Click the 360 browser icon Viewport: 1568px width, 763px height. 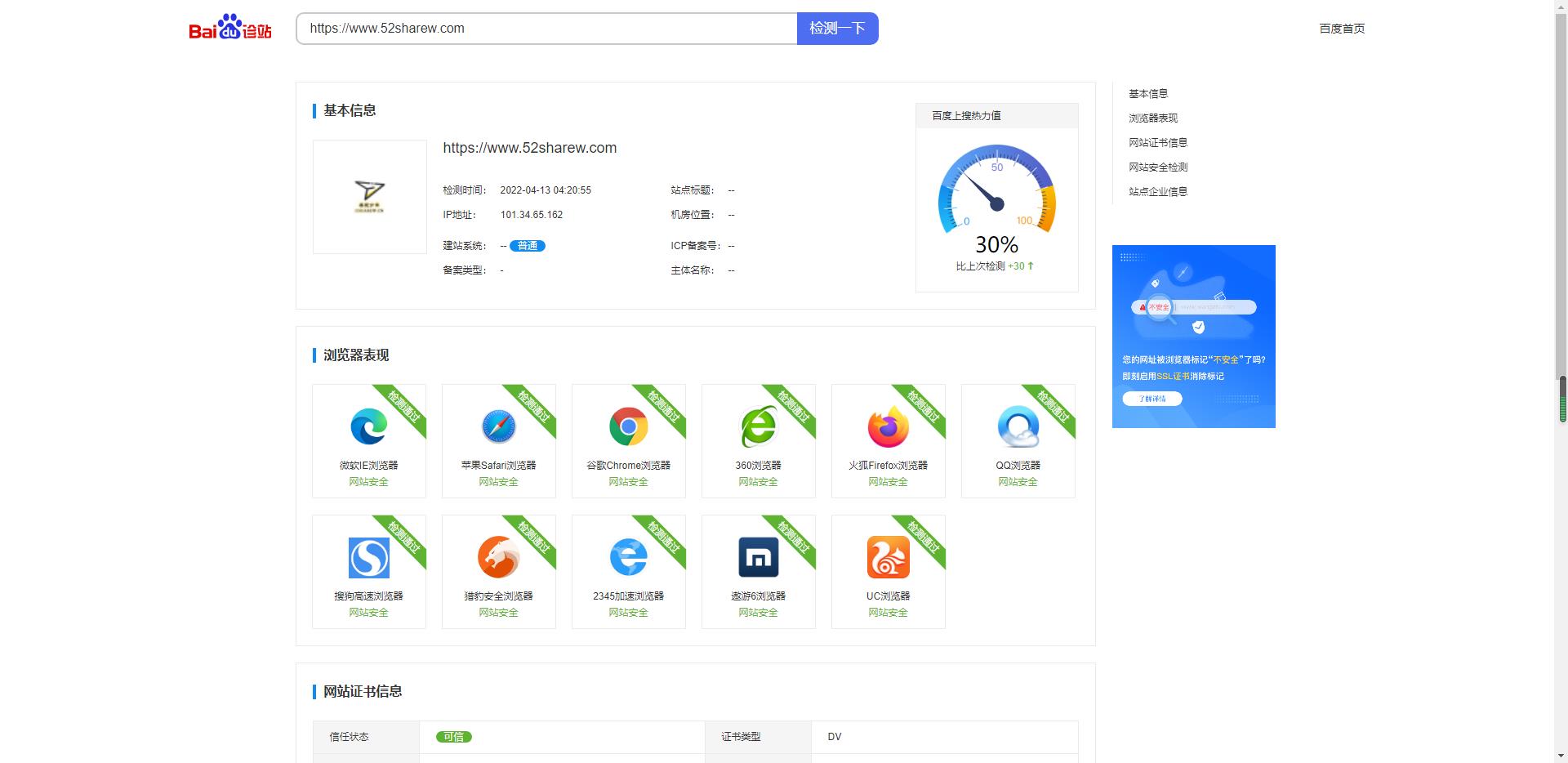(x=758, y=427)
